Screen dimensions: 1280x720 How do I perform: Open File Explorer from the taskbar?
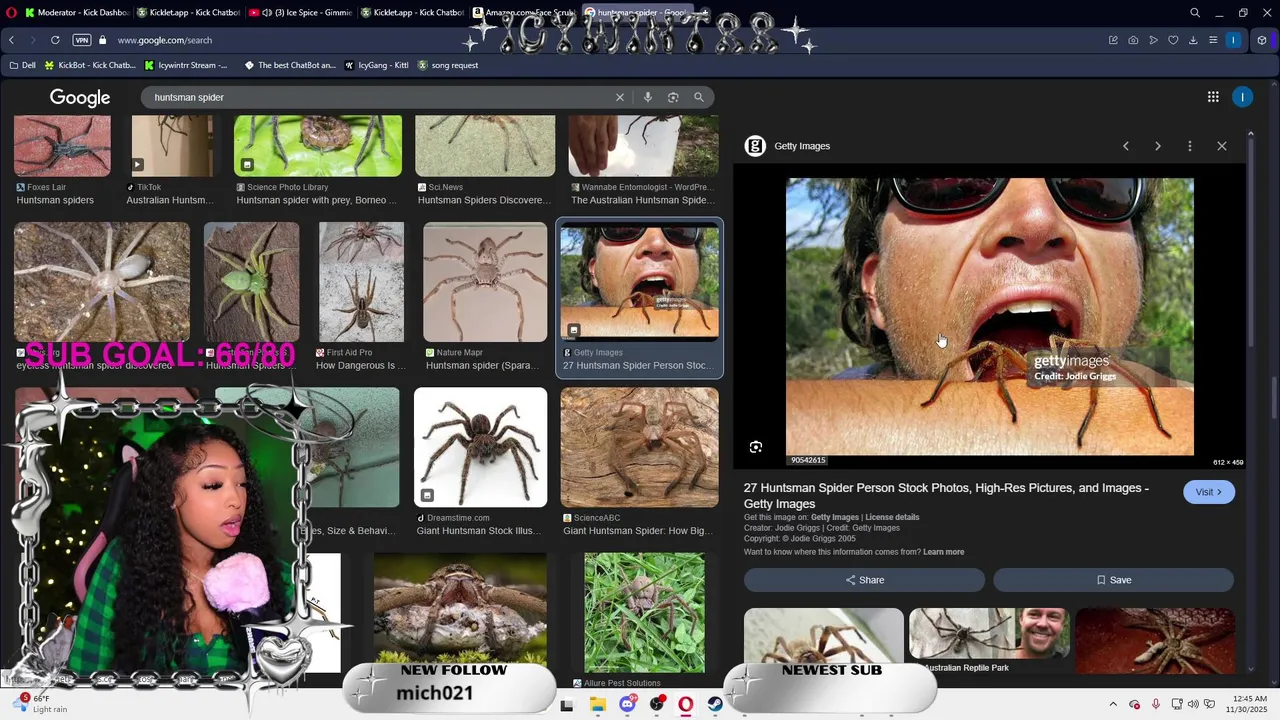597,704
